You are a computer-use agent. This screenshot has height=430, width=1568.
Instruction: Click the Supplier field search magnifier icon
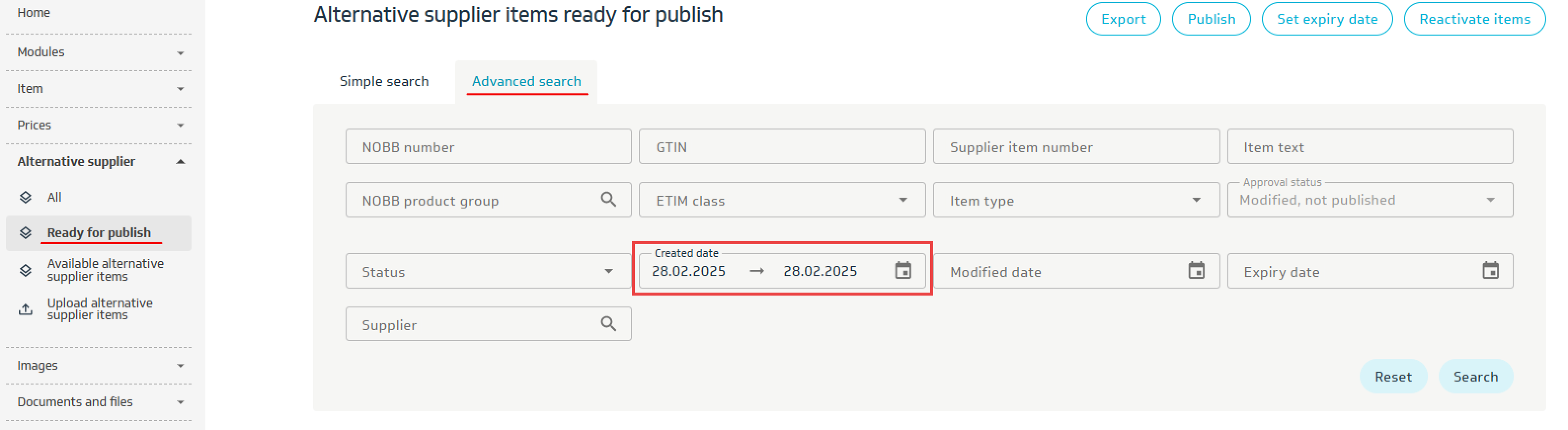coord(608,323)
